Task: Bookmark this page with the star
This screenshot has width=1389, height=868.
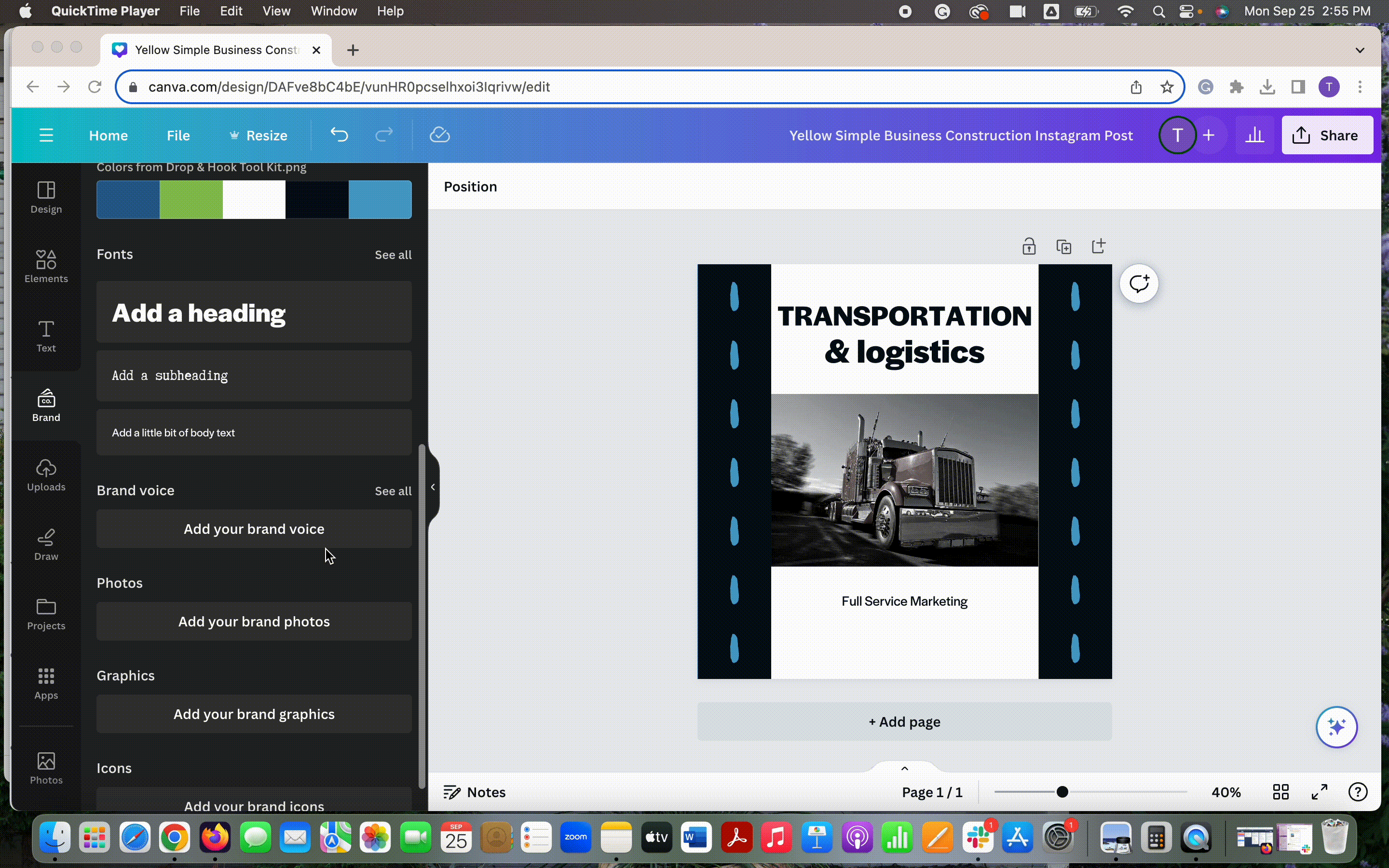Action: tap(1166, 87)
